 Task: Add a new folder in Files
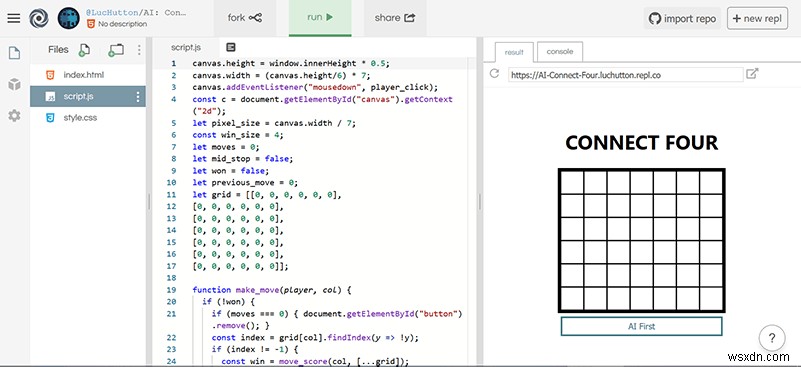click(116, 50)
